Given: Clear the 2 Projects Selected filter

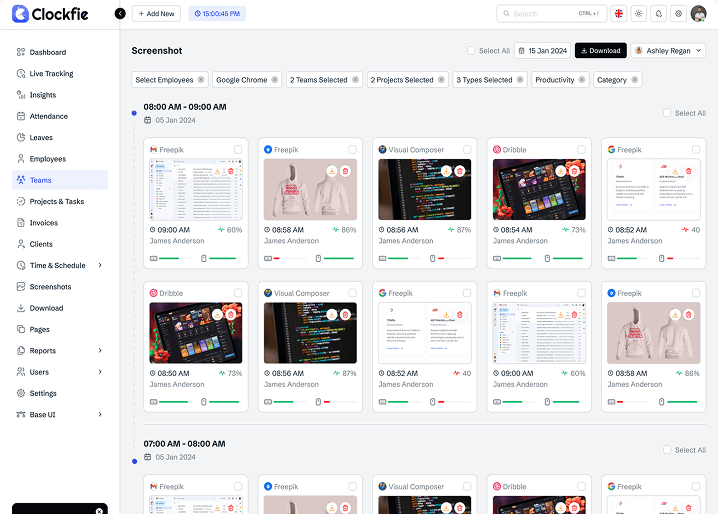Looking at the screenshot, I should (441, 80).
